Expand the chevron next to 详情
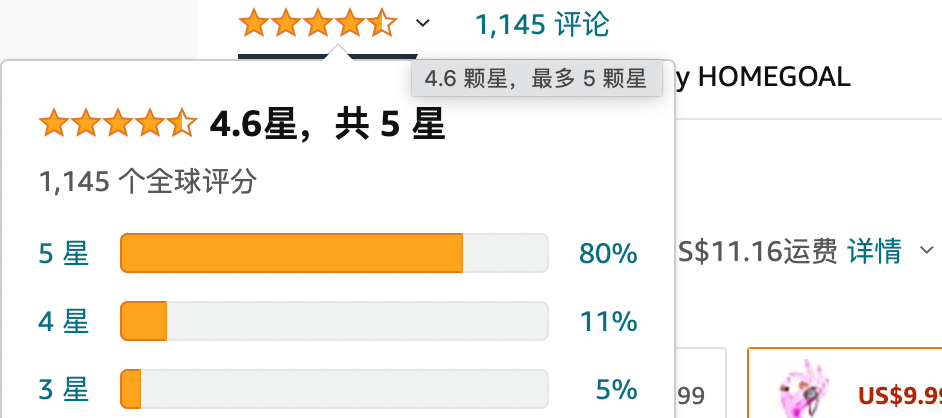 pyautogui.click(x=928, y=249)
